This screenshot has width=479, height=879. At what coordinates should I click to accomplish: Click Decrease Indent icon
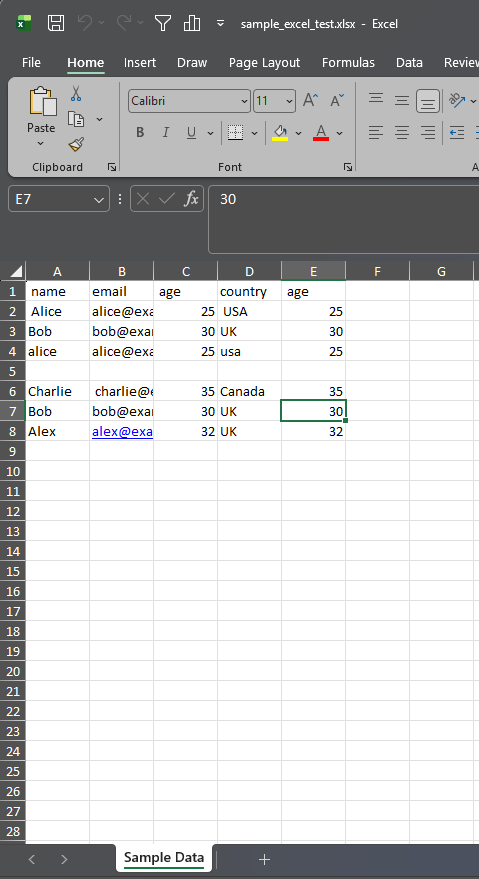pyautogui.click(x=457, y=133)
